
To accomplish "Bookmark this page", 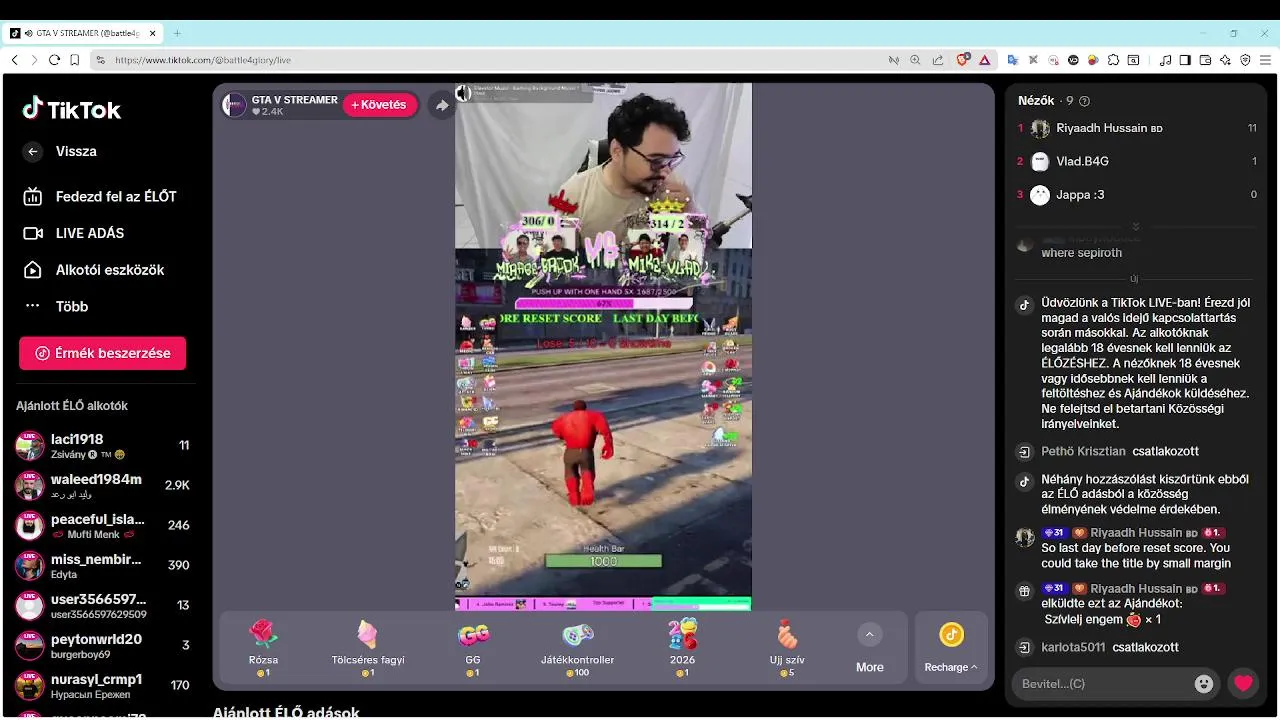I will click(x=75, y=60).
